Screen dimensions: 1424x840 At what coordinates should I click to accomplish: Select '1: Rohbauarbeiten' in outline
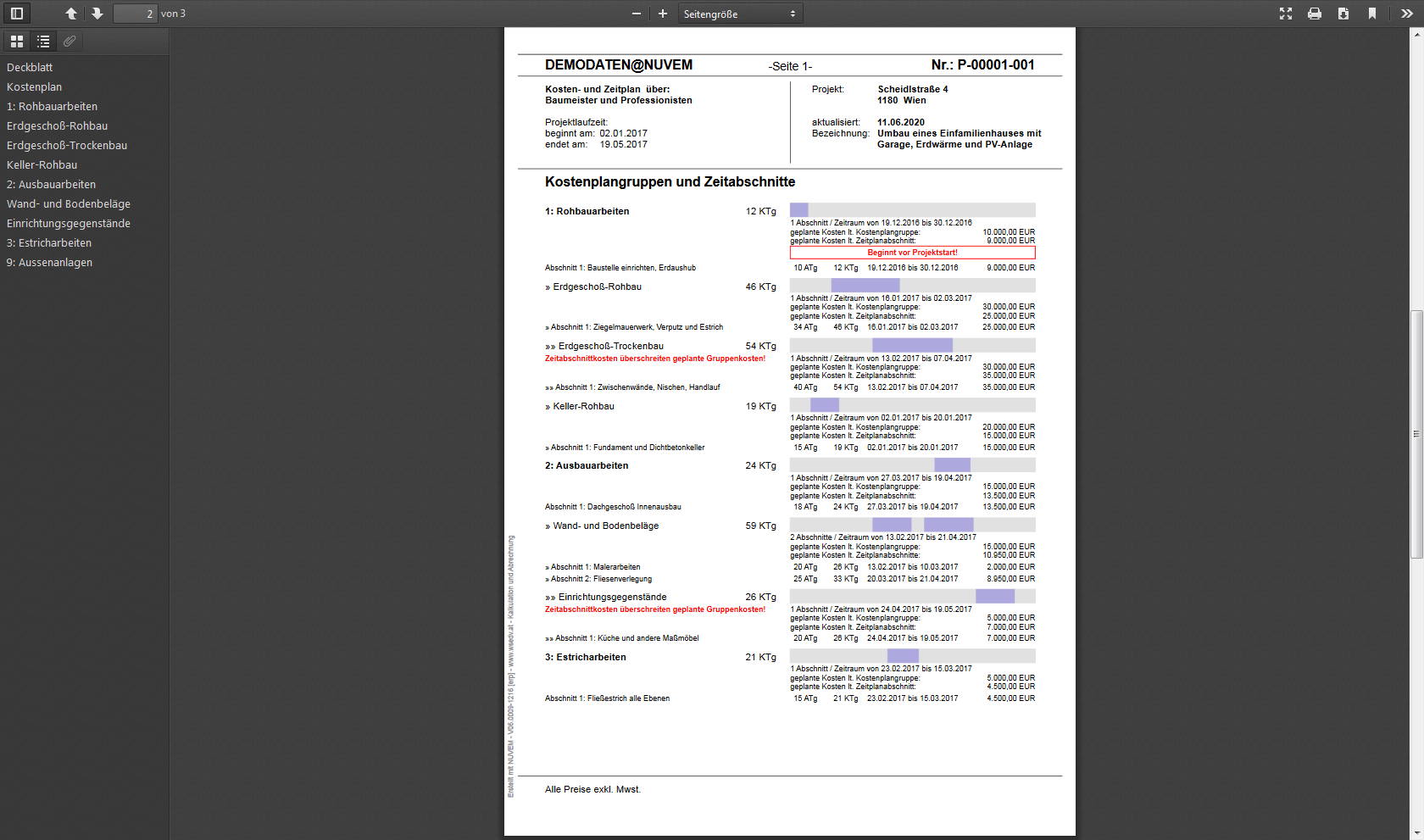click(52, 107)
